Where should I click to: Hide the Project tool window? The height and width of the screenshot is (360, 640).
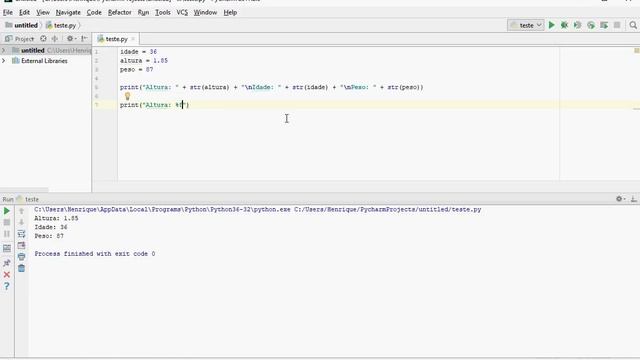pyautogui.click(x=84, y=39)
